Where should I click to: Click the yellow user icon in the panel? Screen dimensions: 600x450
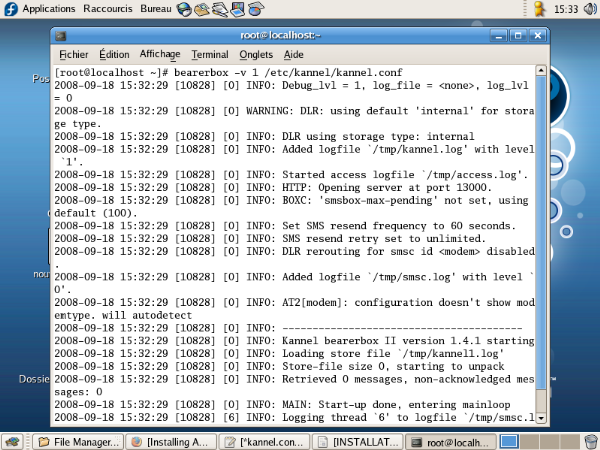[x=540, y=9]
